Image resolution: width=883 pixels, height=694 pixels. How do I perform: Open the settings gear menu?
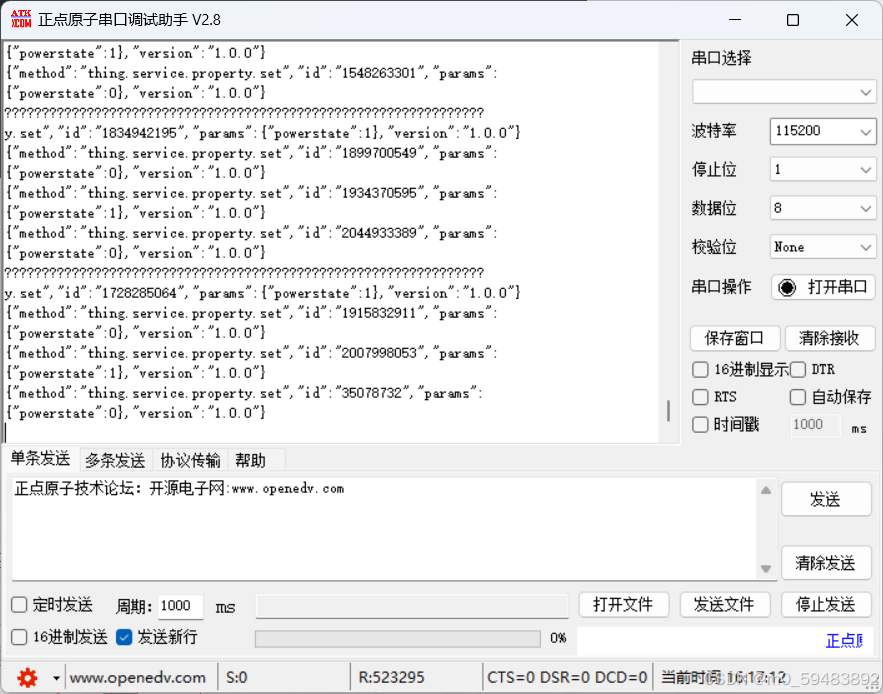pos(27,677)
